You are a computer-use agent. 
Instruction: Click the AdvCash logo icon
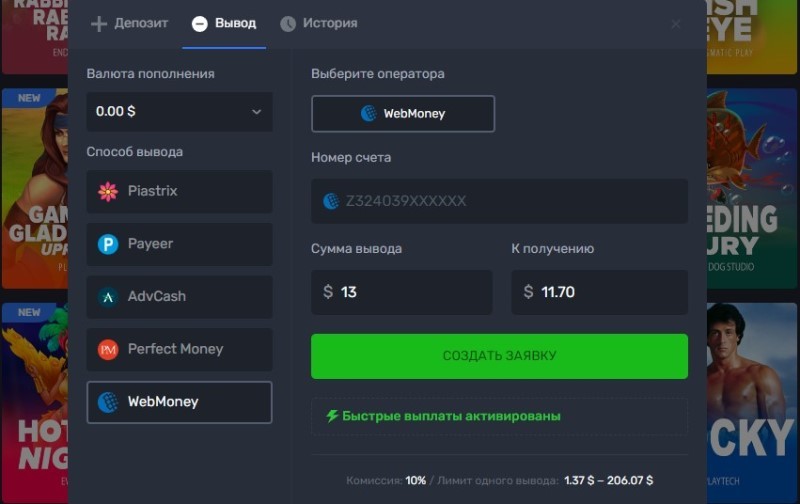[108, 297]
